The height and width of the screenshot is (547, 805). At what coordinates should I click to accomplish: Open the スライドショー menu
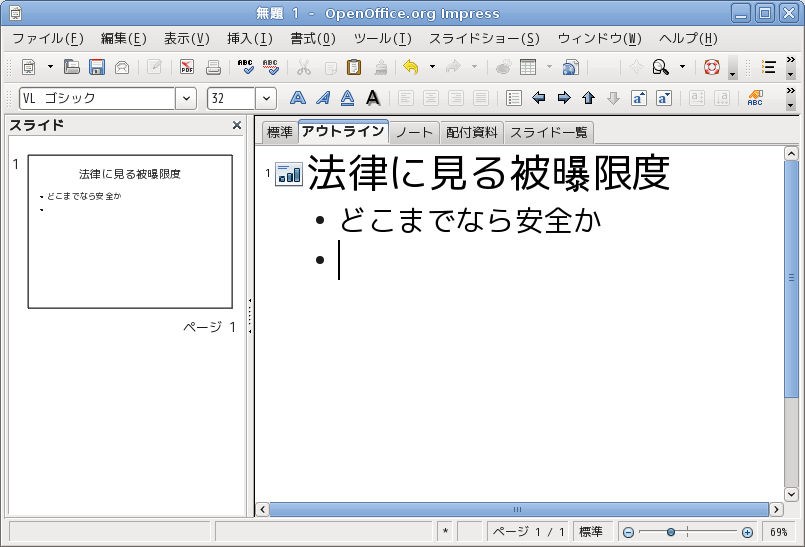[x=484, y=39]
